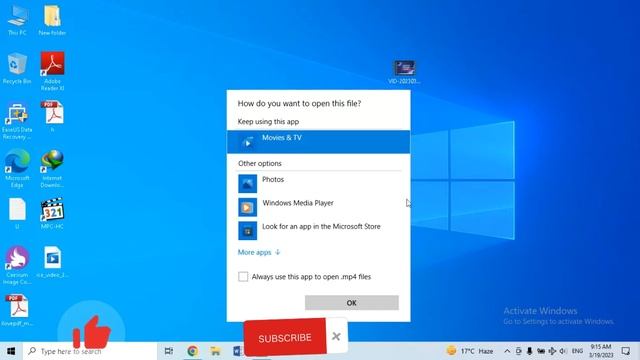Close the Subscribe overlay with X
The width and height of the screenshot is (640, 360).
336,336
